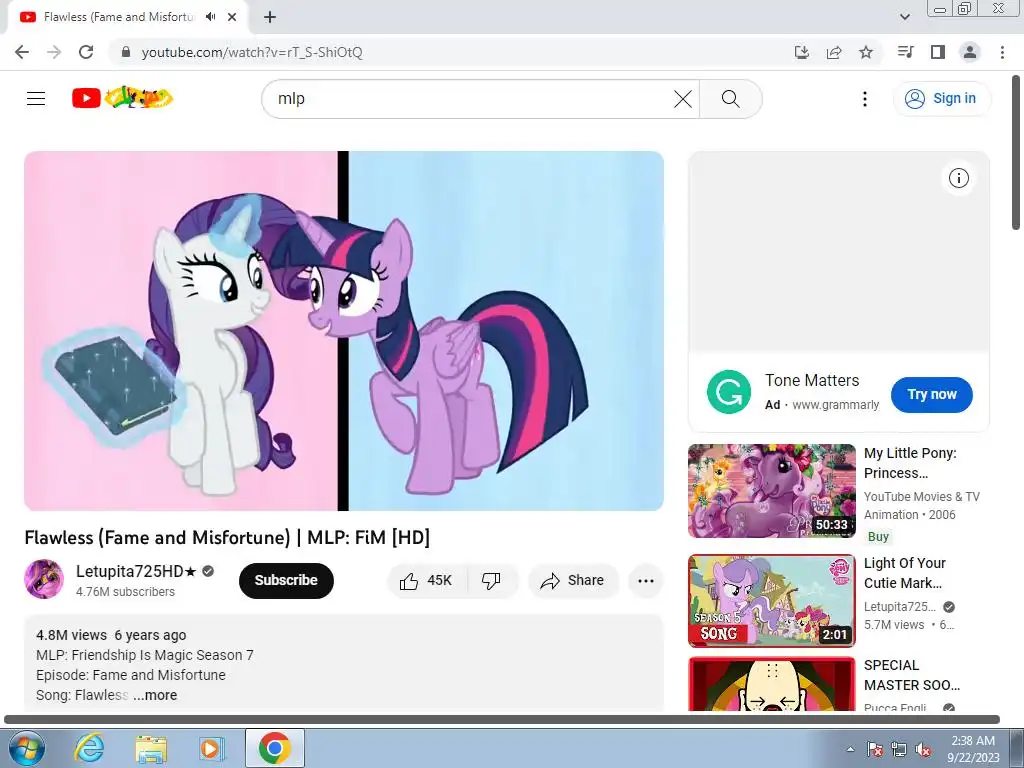Click the Action Center flag icon
Screen dimensions: 1024x768
(x=875, y=750)
